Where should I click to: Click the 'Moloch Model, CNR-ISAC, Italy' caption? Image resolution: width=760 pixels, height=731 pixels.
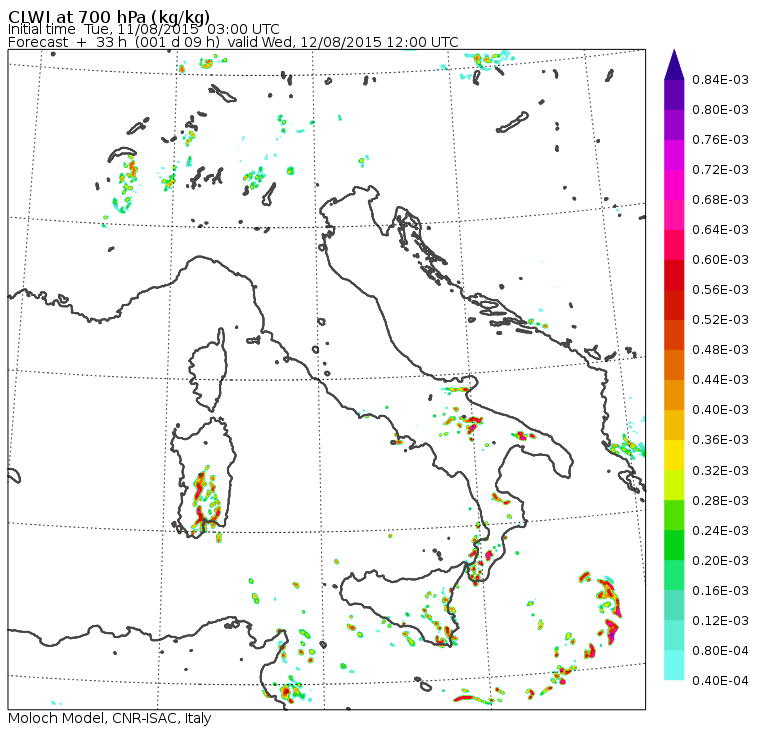point(110,718)
